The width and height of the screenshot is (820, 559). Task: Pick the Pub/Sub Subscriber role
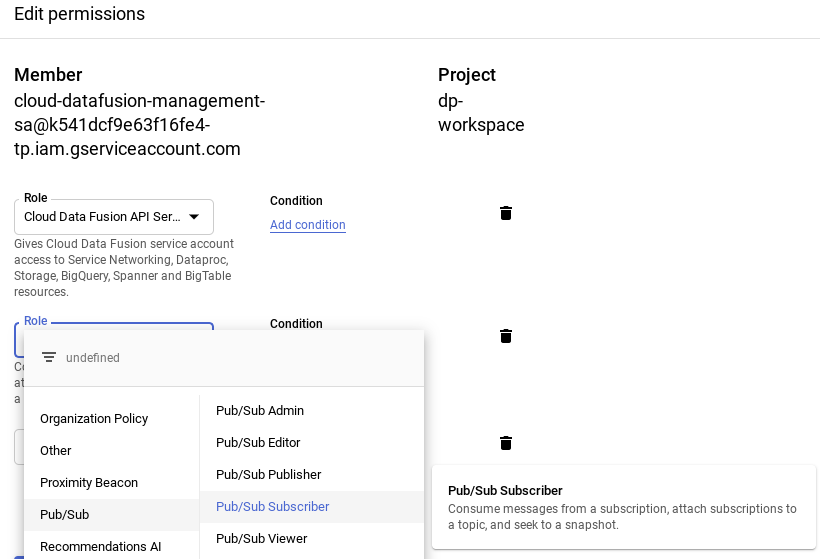273,507
